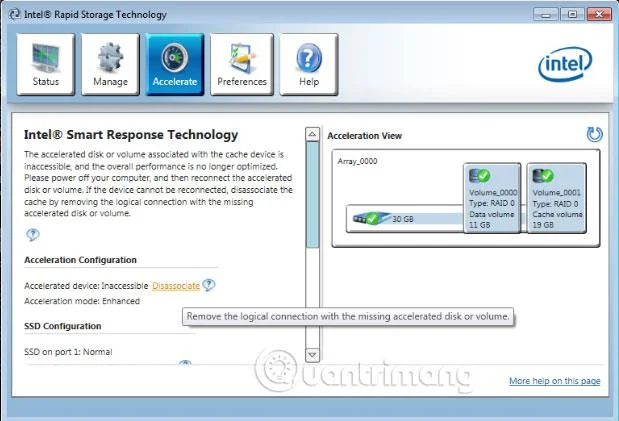Maximize the Intel Rapid Storage window
Image resolution: width=619 pixels, height=421 pixels.
(x=572, y=15)
